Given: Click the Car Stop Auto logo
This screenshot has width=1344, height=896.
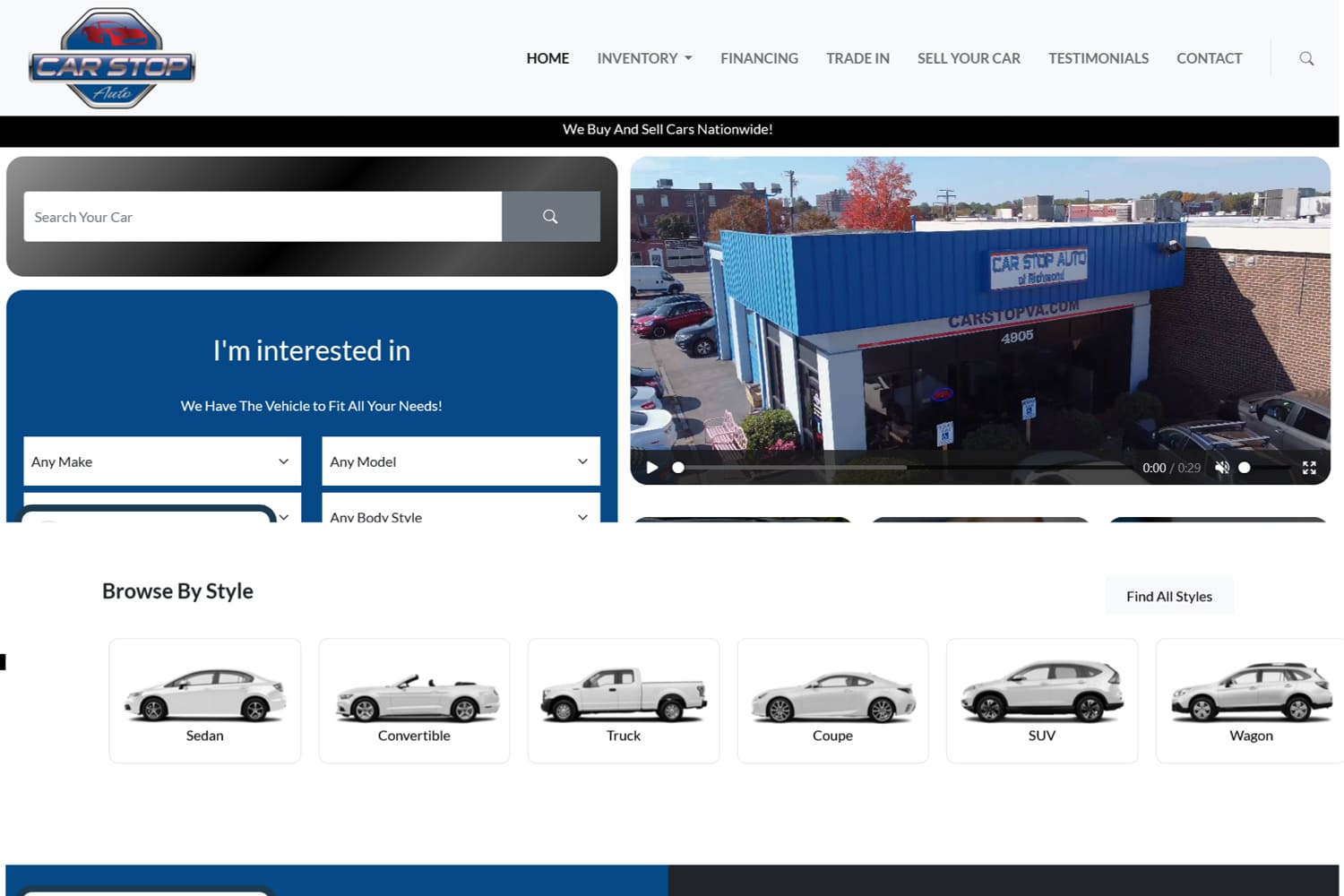Looking at the screenshot, I should (x=112, y=58).
